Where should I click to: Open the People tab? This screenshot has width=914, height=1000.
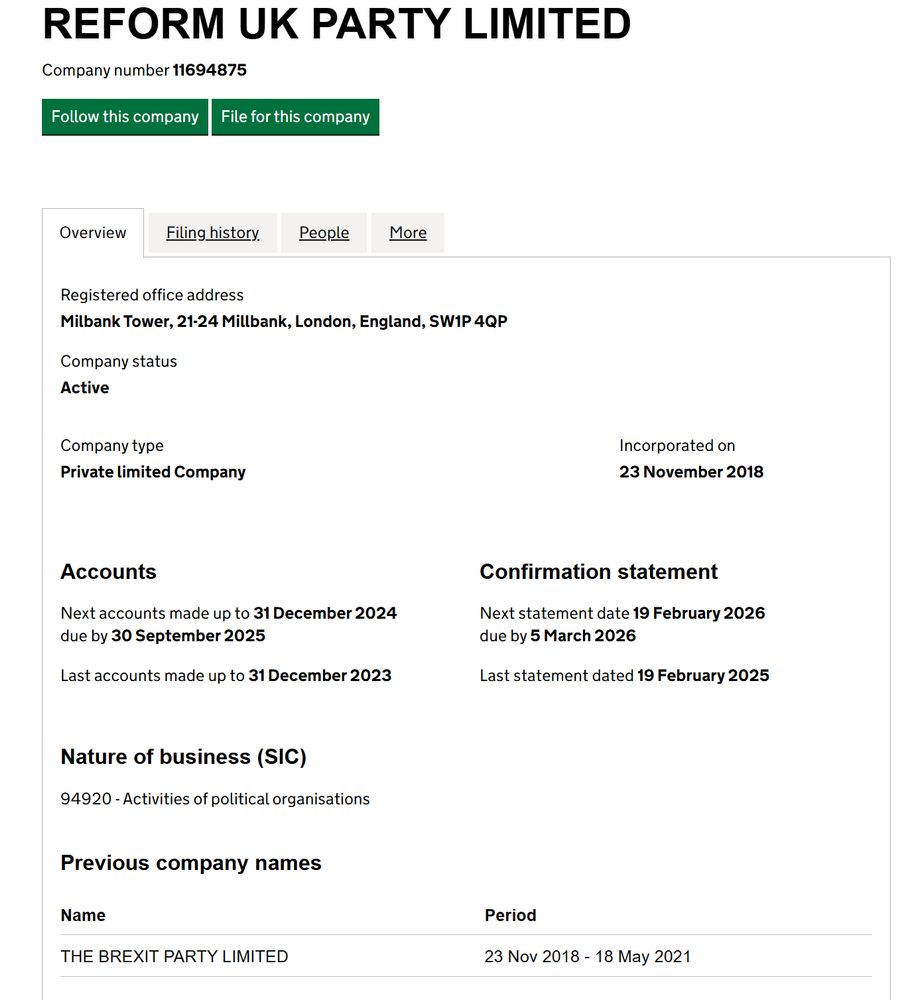[x=324, y=233]
